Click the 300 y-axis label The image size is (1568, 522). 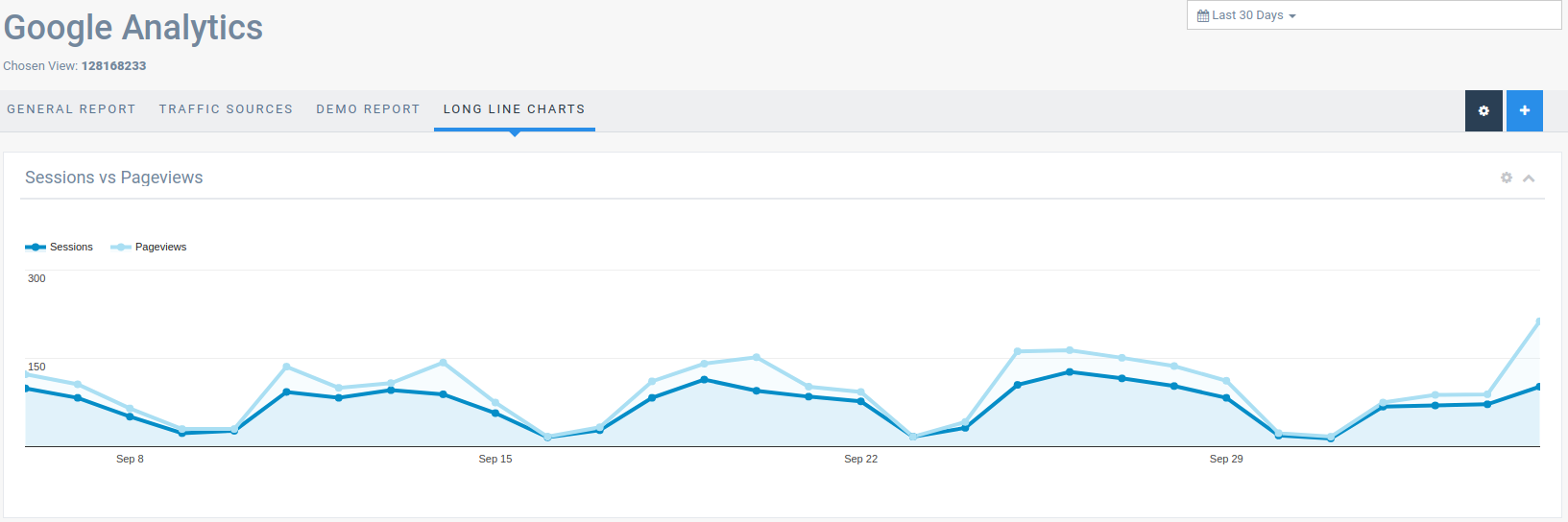point(36,278)
